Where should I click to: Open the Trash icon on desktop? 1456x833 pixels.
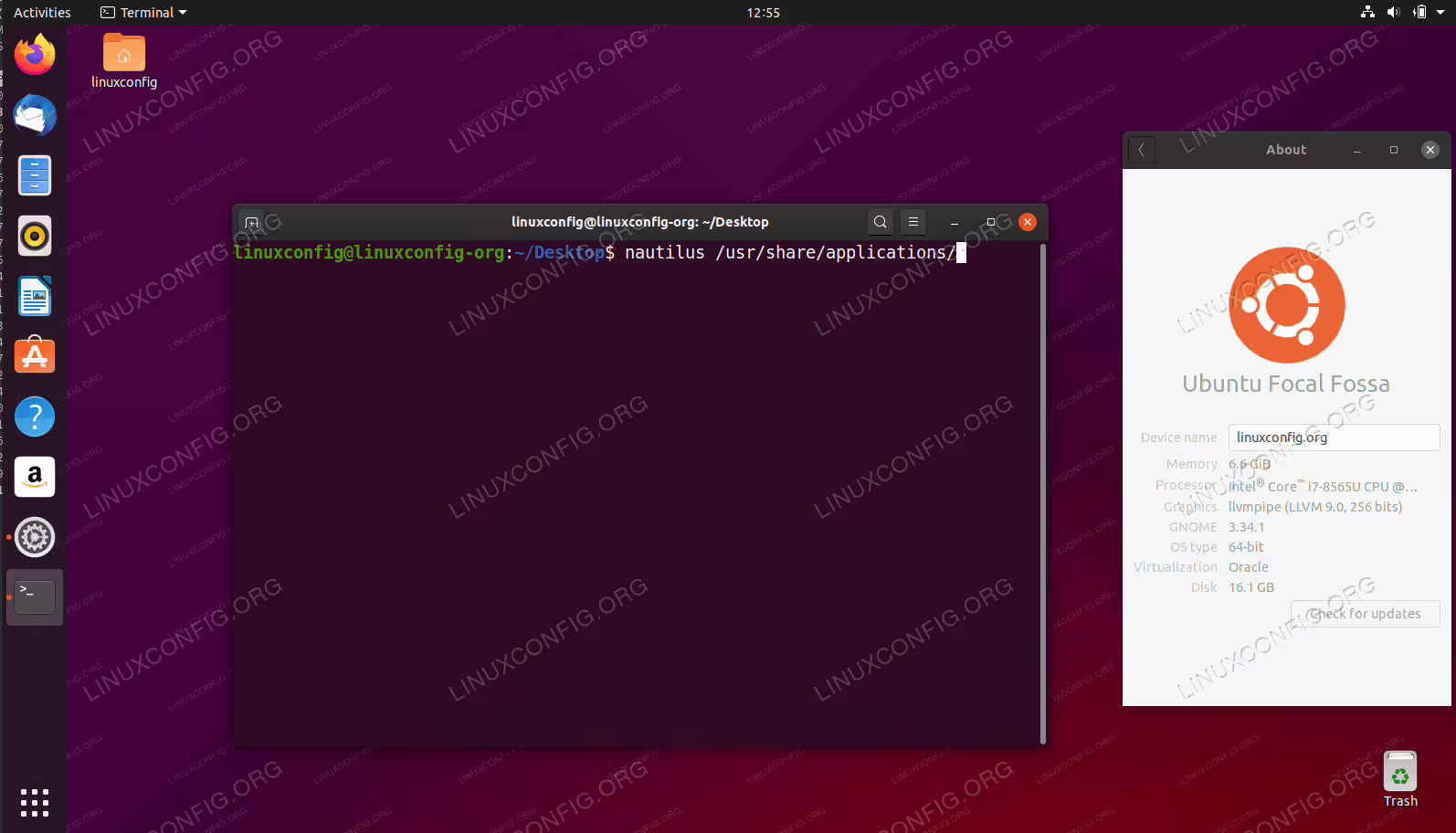[1400, 779]
